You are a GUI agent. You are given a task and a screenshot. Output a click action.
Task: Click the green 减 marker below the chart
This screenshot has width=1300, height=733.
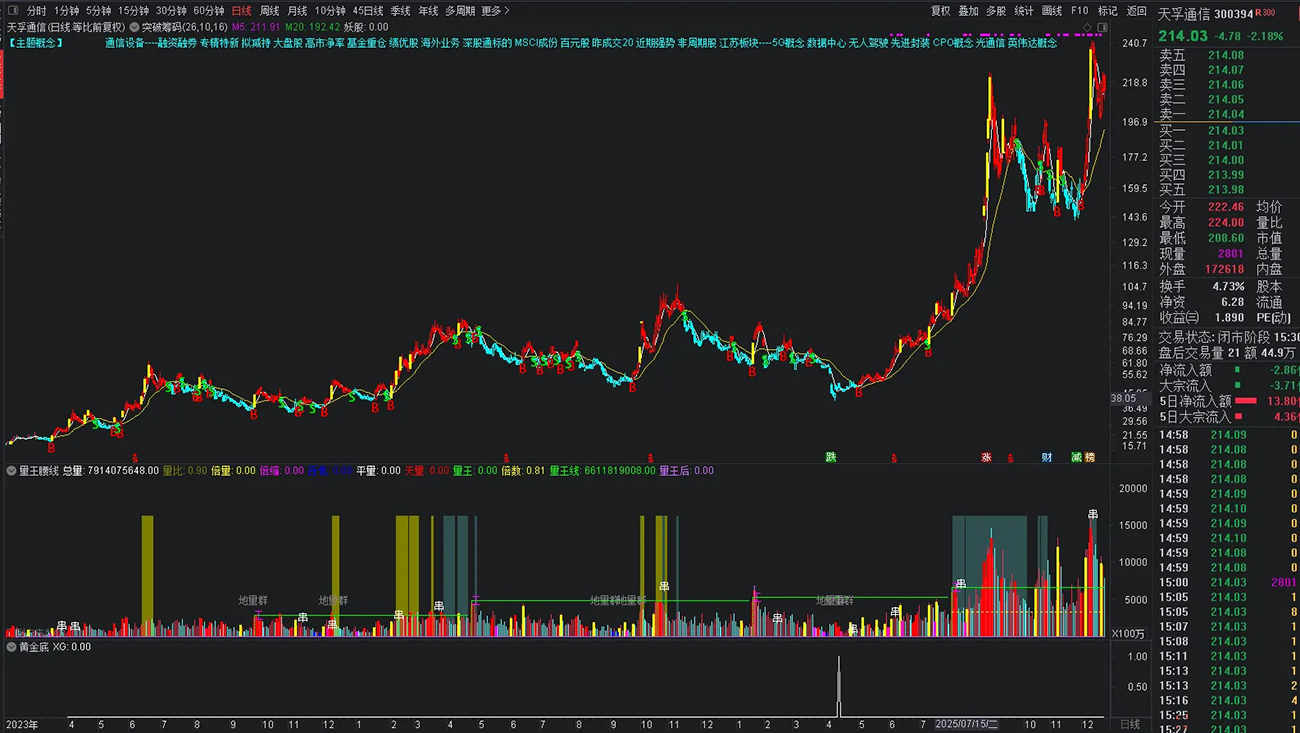coord(1076,457)
